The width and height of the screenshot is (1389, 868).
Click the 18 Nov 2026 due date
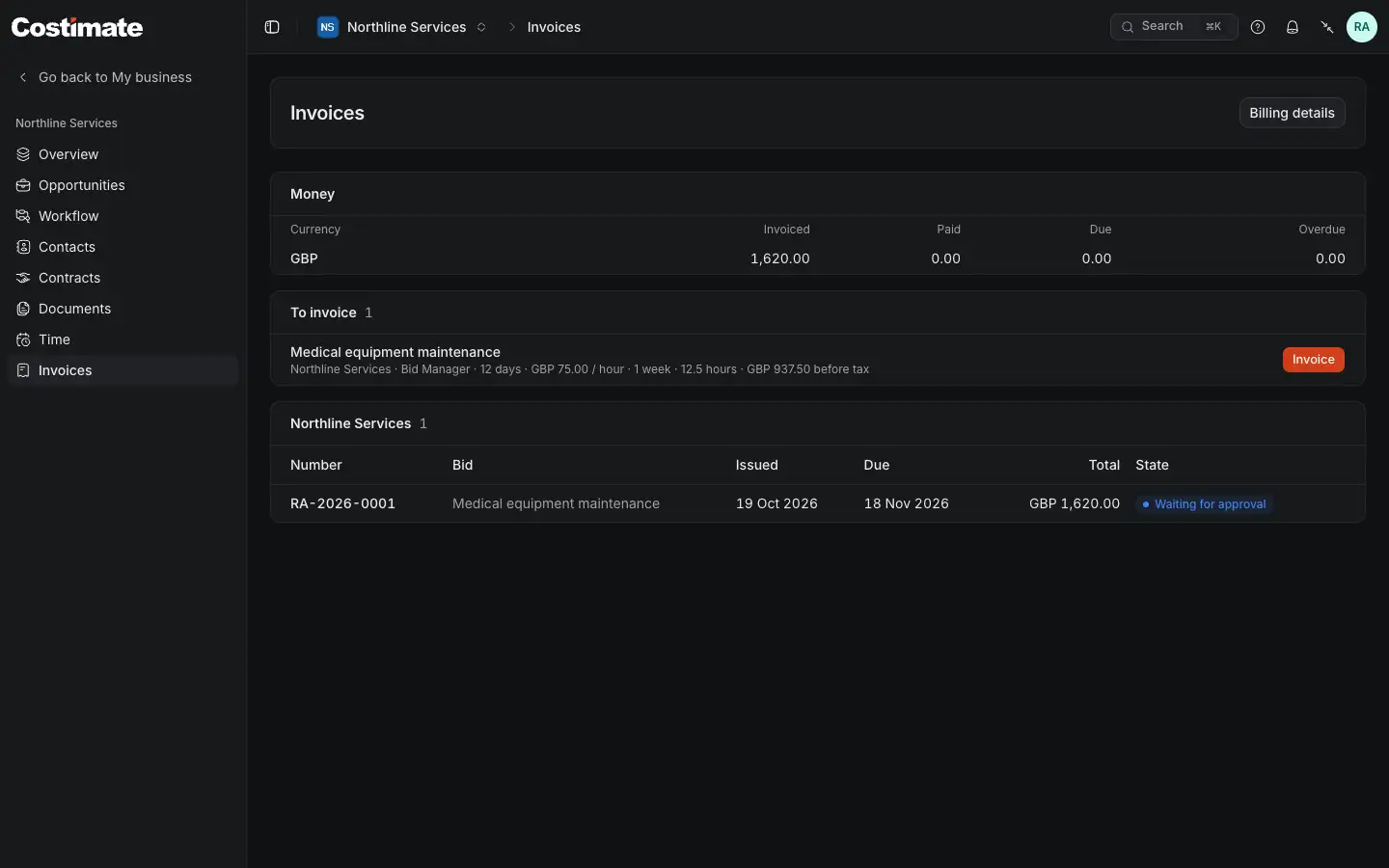coord(906,503)
